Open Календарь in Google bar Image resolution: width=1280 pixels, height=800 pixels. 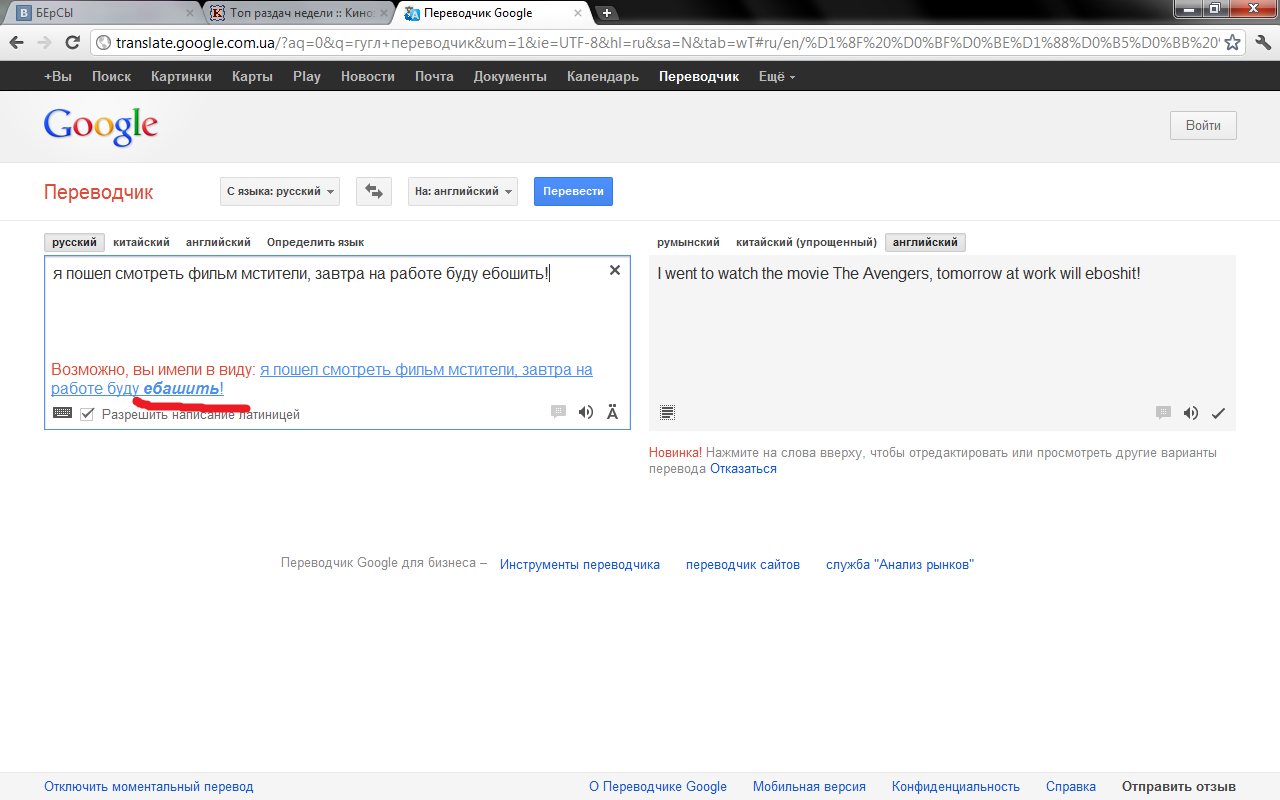point(603,76)
